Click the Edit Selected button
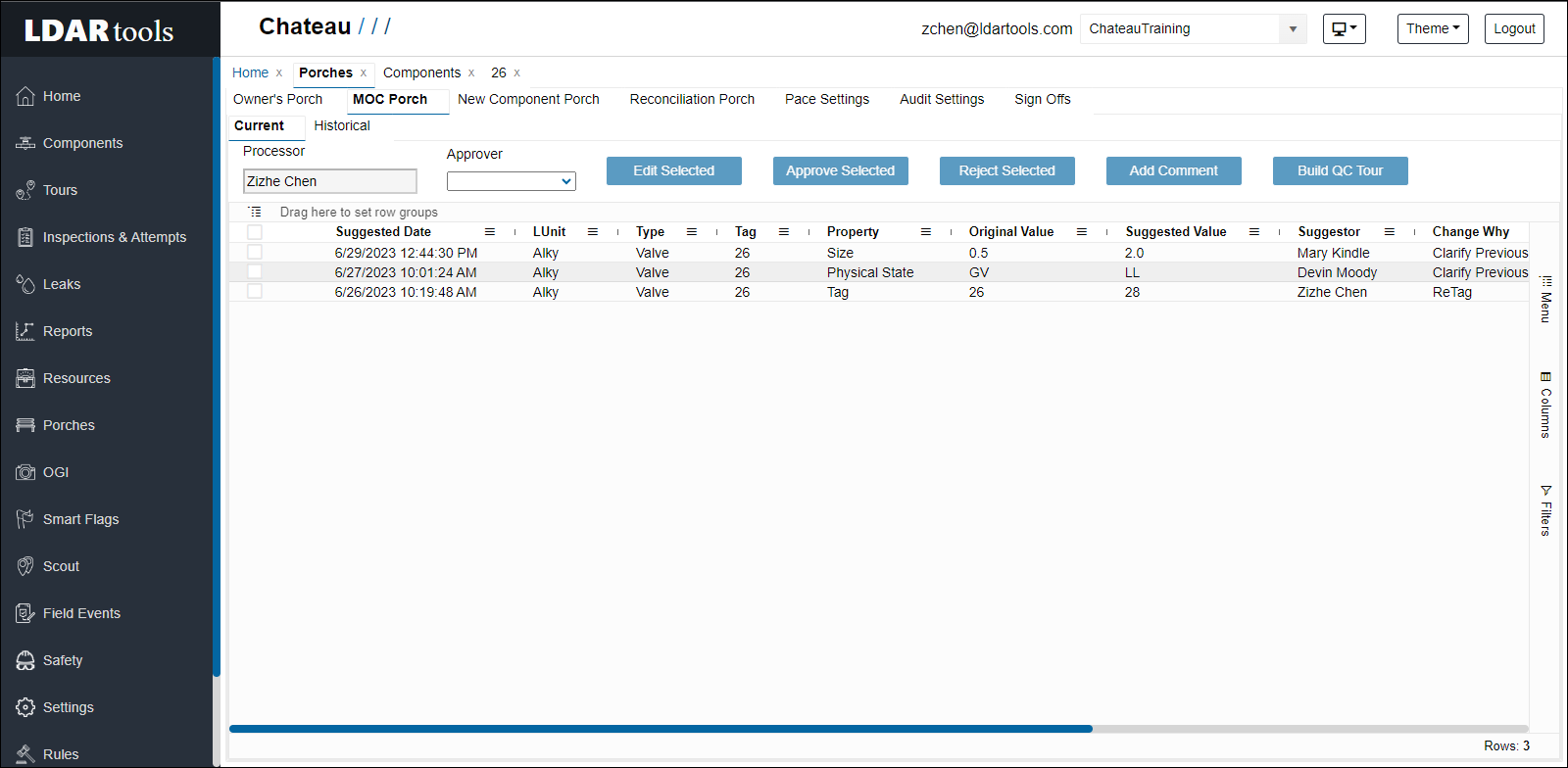This screenshot has width=1568, height=768. point(674,170)
